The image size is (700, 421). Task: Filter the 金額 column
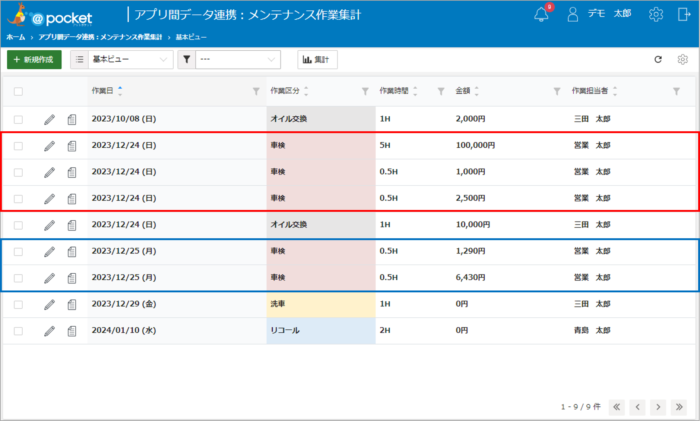coord(557,91)
